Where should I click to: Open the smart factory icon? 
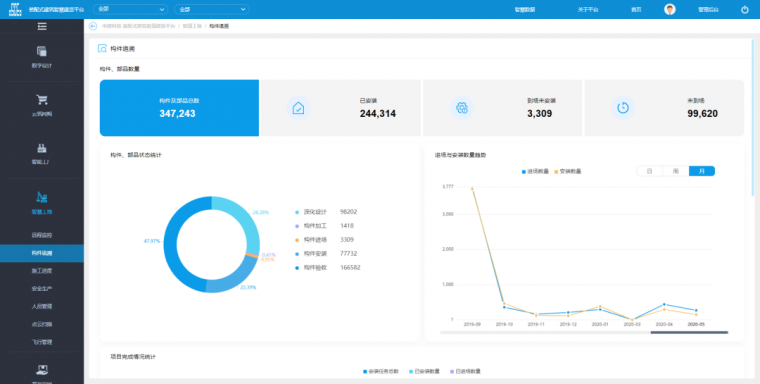click(x=42, y=148)
